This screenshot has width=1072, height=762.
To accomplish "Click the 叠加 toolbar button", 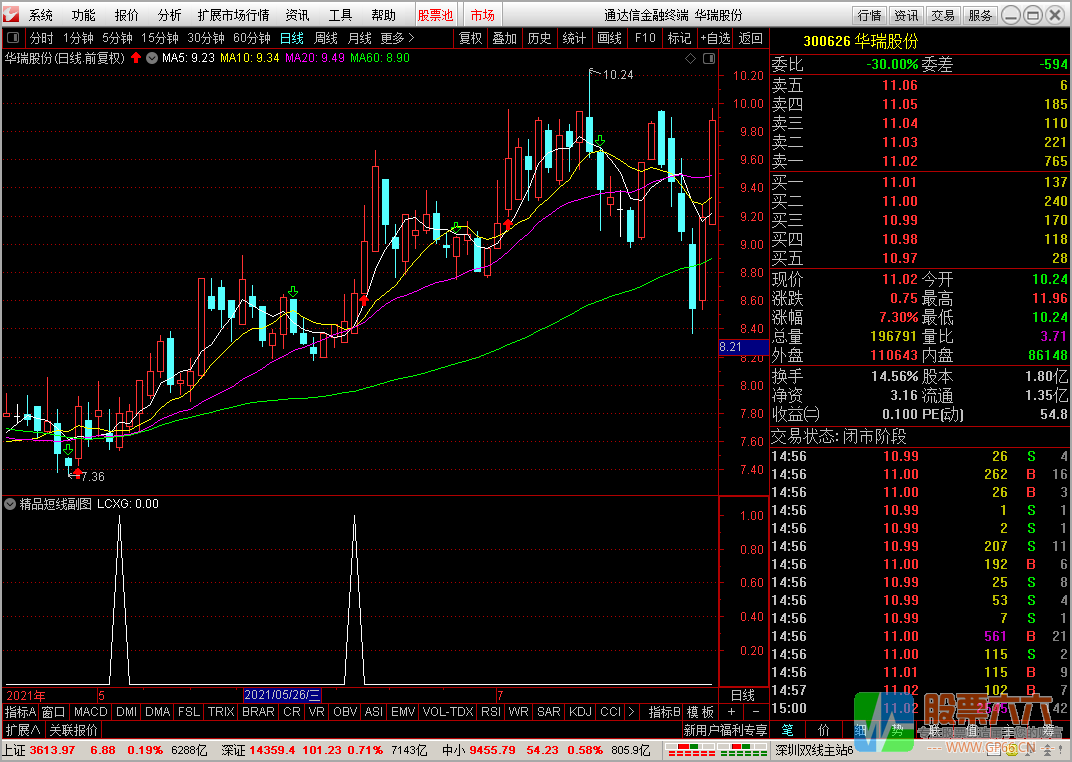I will [x=505, y=38].
